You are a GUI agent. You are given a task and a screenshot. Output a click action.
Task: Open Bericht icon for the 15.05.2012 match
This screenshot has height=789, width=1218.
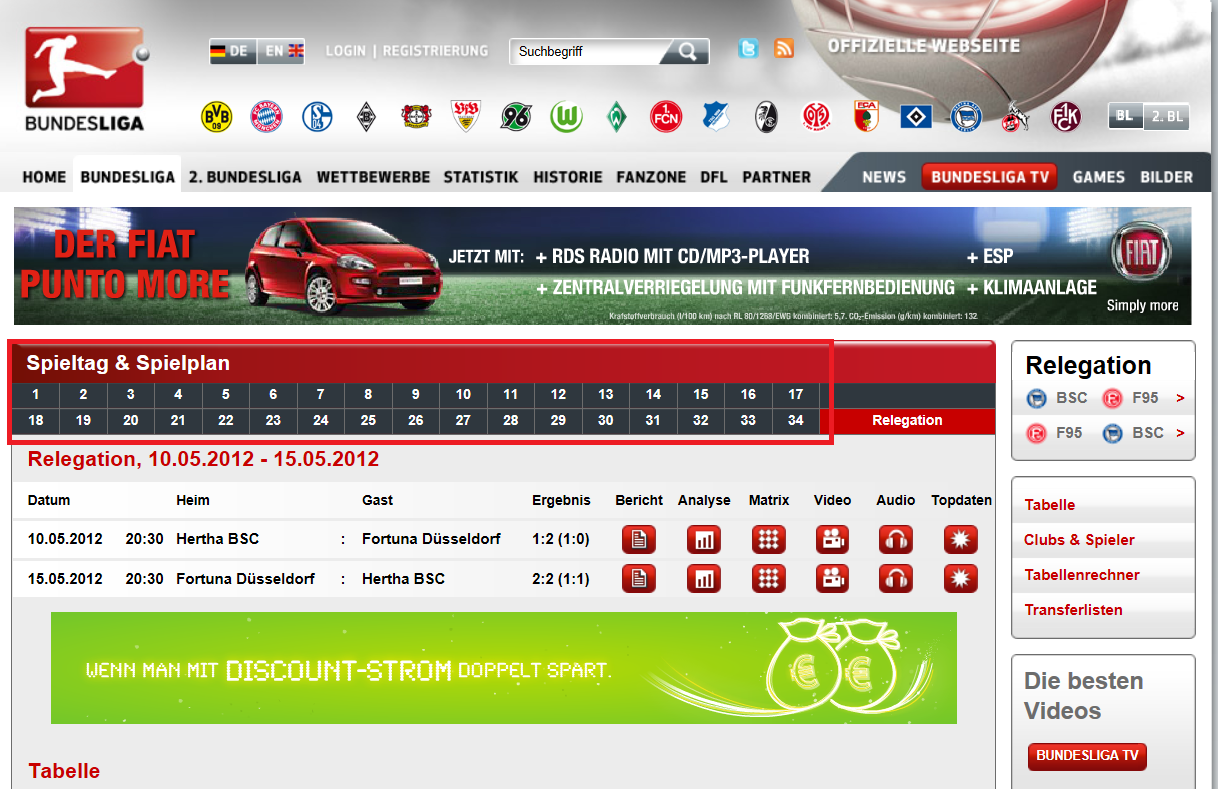click(x=639, y=579)
